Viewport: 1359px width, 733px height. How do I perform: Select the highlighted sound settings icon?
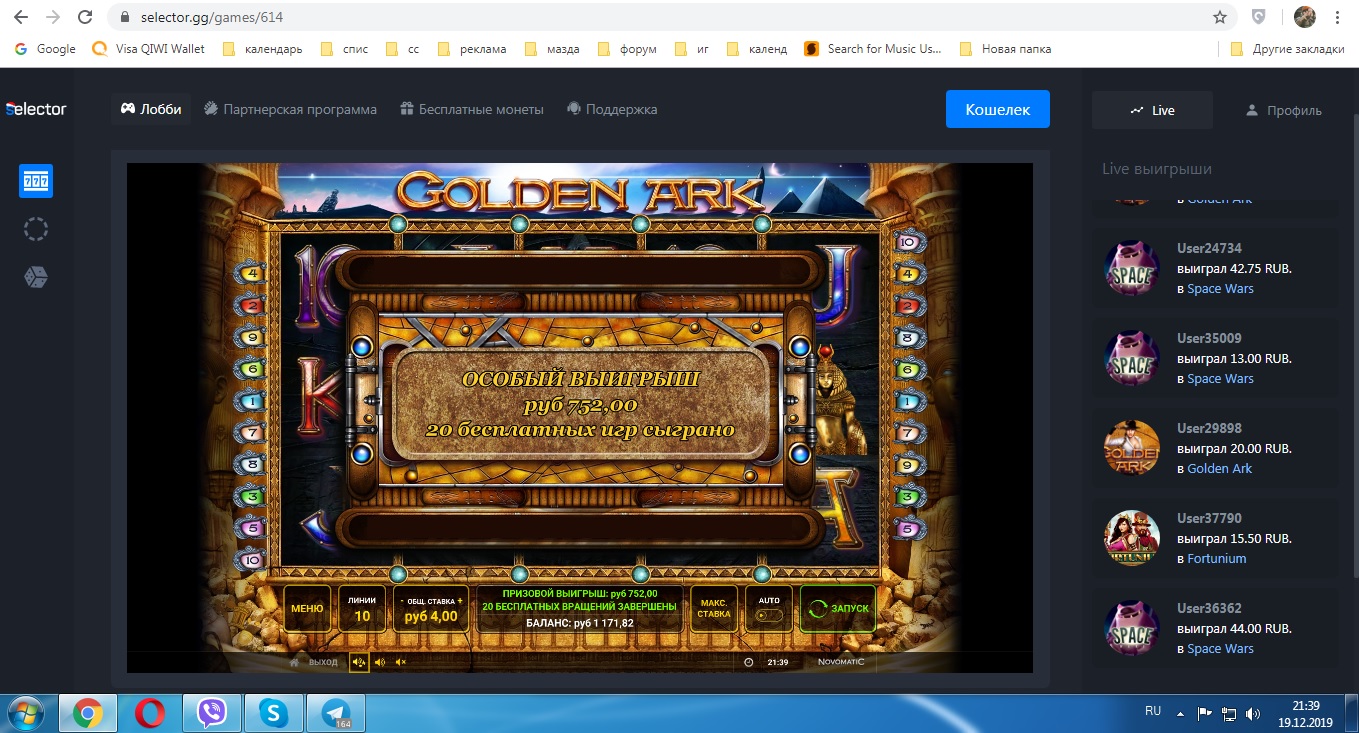pos(358,662)
